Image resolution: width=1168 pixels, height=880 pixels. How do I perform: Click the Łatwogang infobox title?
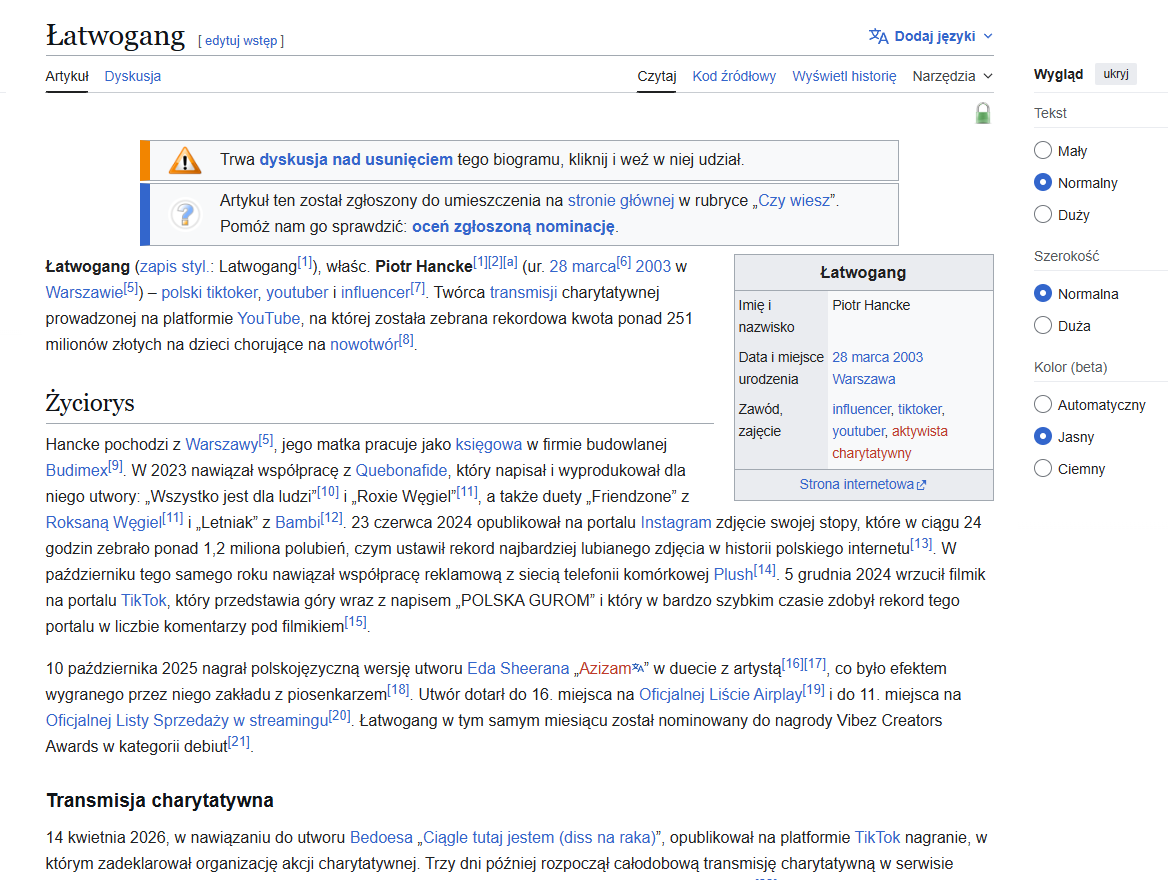(x=863, y=273)
